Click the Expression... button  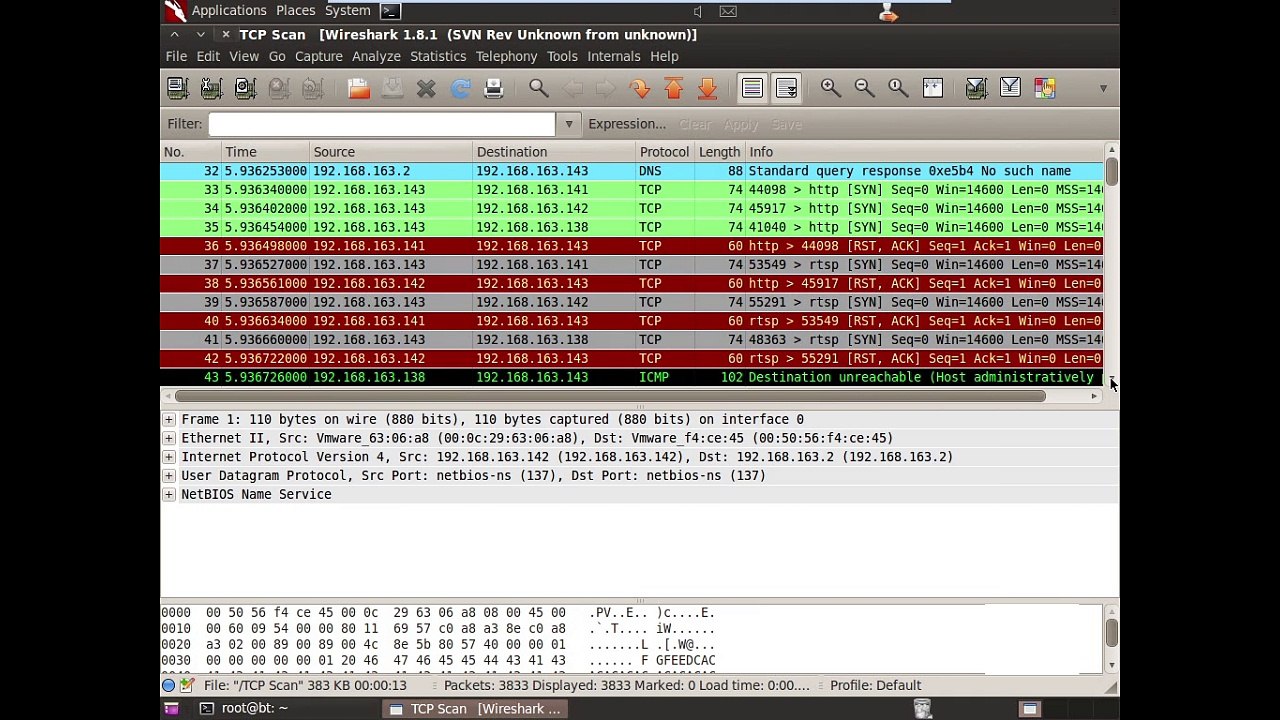click(627, 124)
